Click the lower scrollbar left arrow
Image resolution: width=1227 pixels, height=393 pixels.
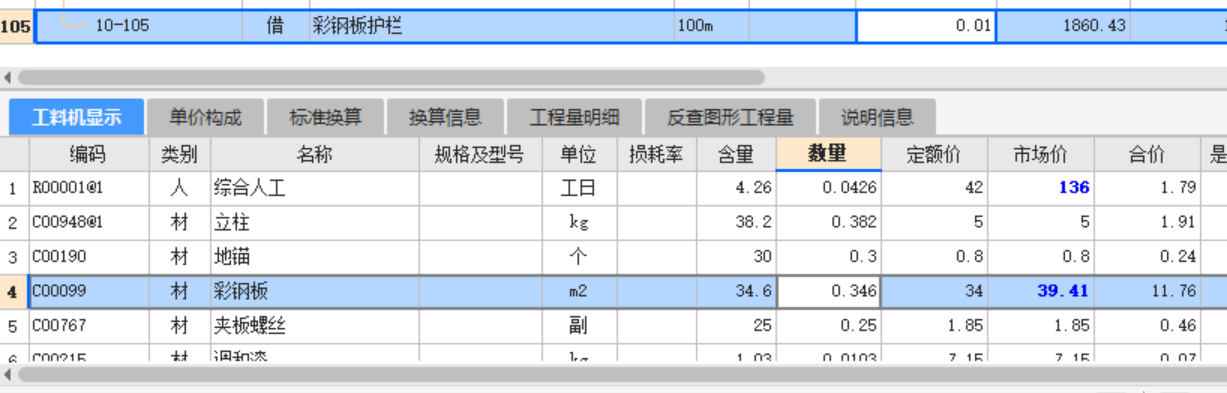click(8, 374)
